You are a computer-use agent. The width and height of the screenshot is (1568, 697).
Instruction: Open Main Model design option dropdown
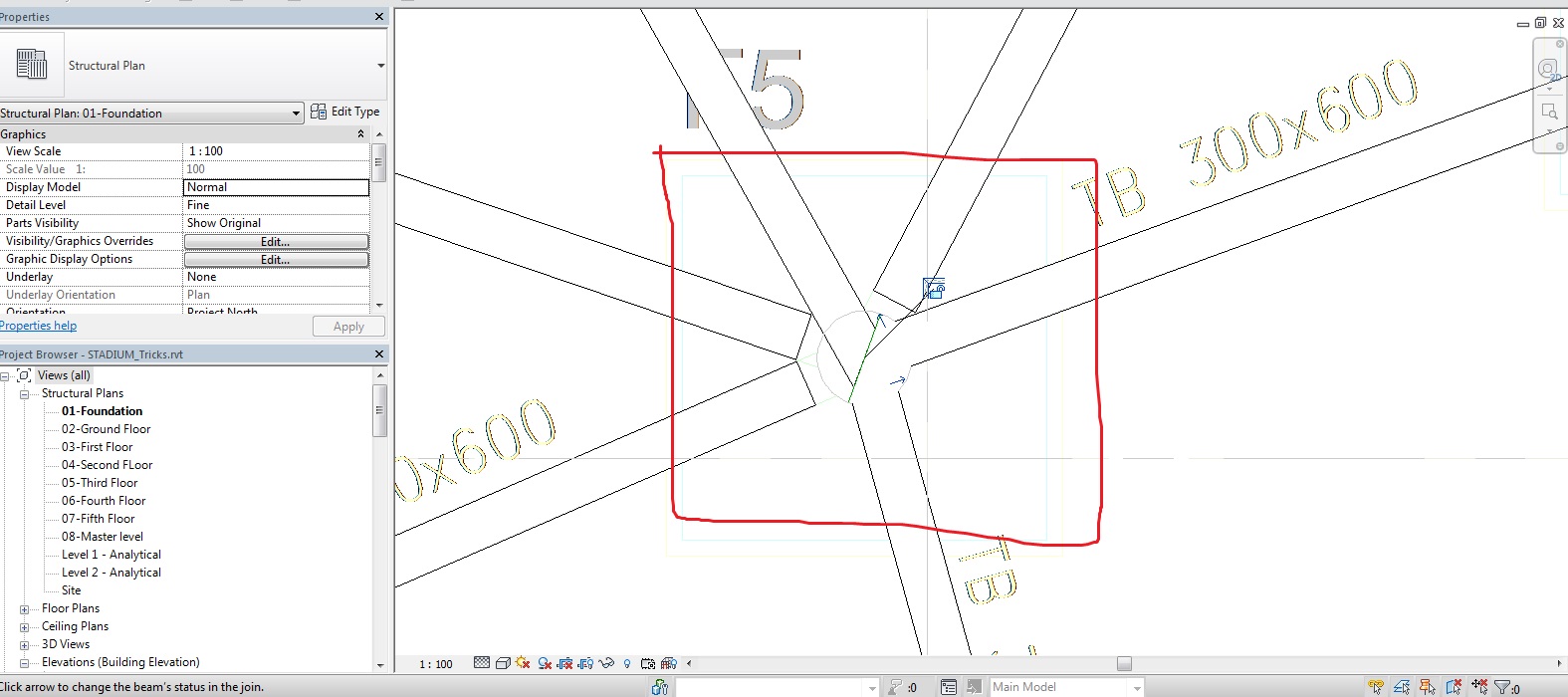coord(1136,687)
